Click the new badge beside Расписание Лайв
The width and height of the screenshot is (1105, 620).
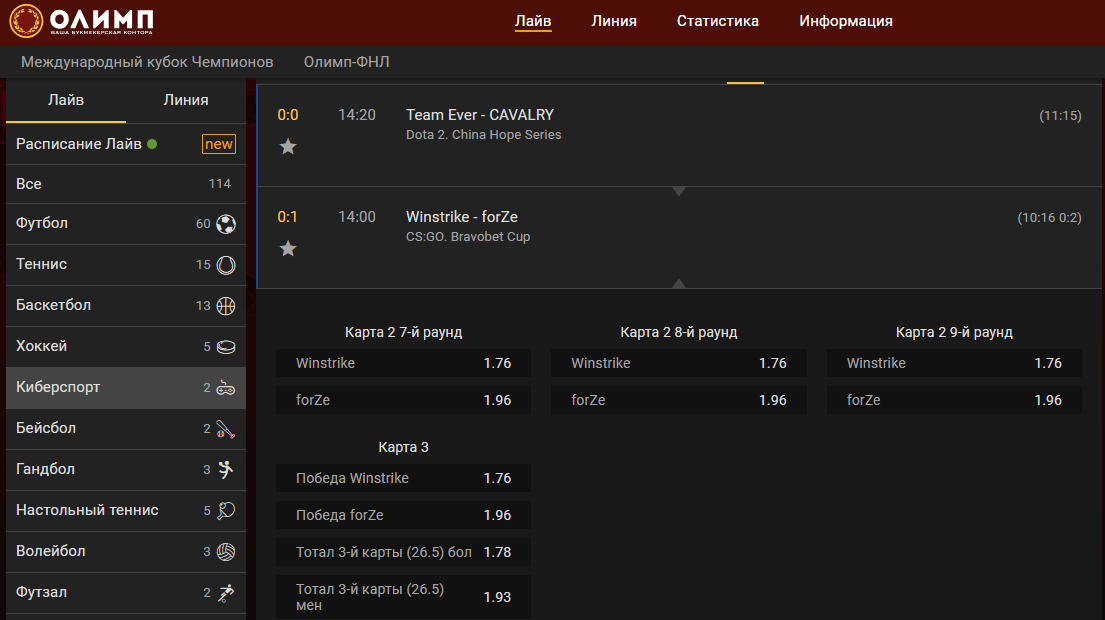(x=218, y=144)
